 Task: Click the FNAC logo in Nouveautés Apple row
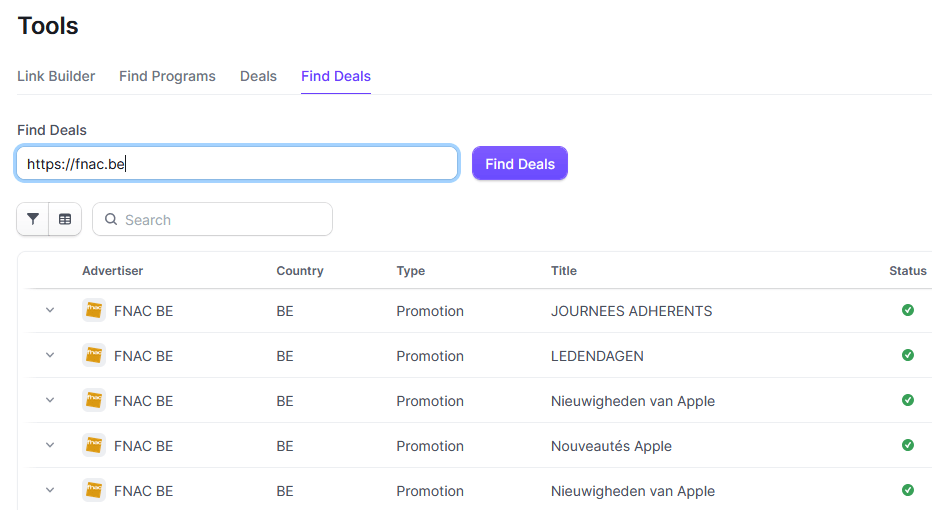[94, 446]
